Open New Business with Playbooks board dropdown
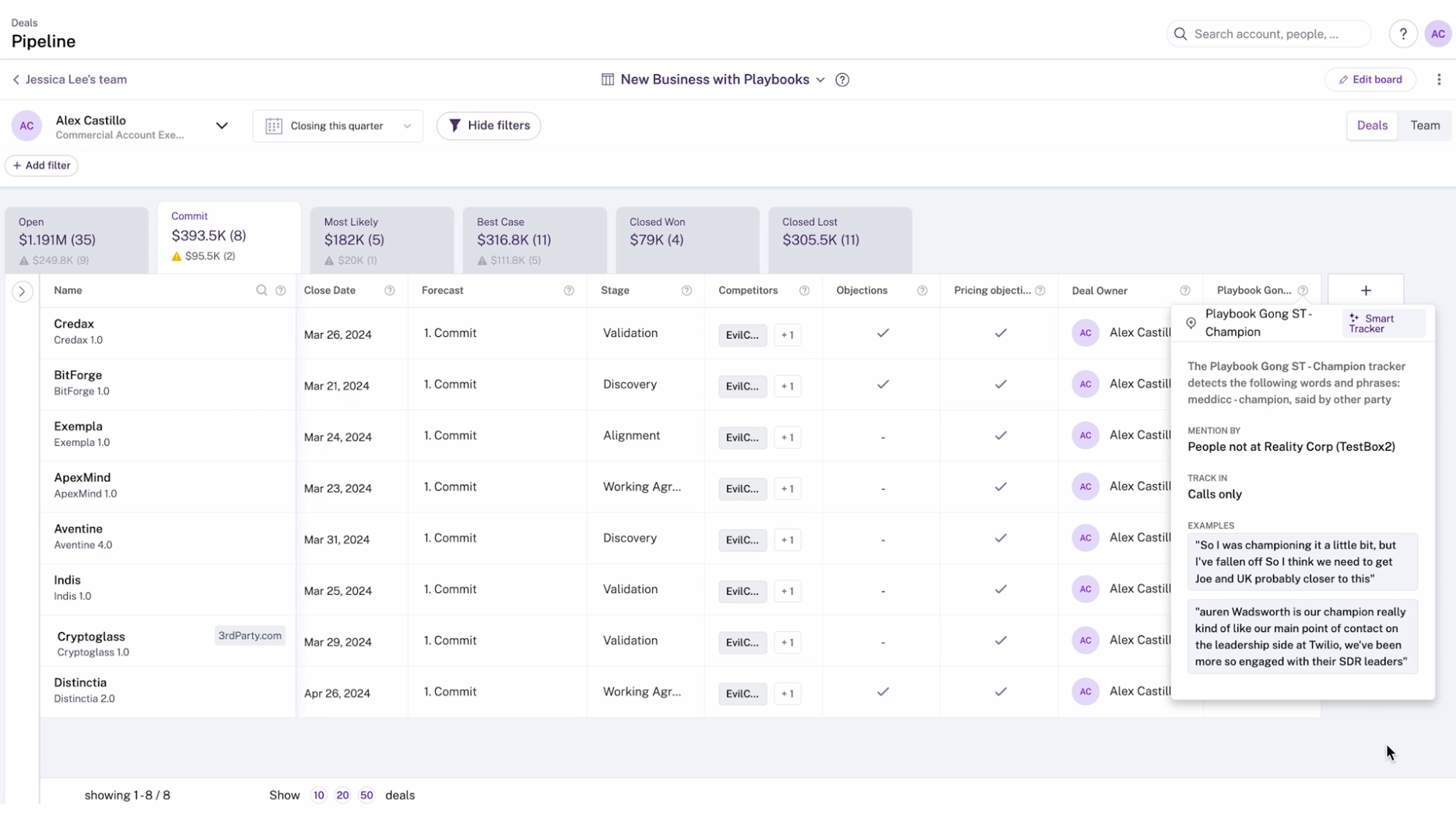Image resolution: width=1456 pixels, height=822 pixels. [714, 79]
